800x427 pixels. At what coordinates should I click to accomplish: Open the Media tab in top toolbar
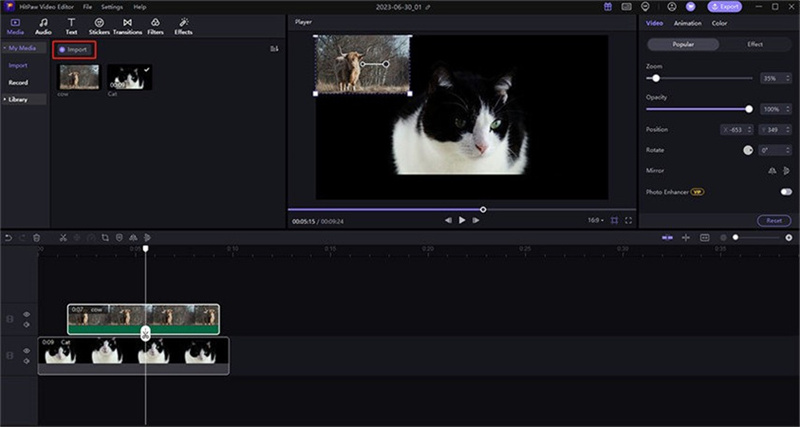tap(15, 27)
